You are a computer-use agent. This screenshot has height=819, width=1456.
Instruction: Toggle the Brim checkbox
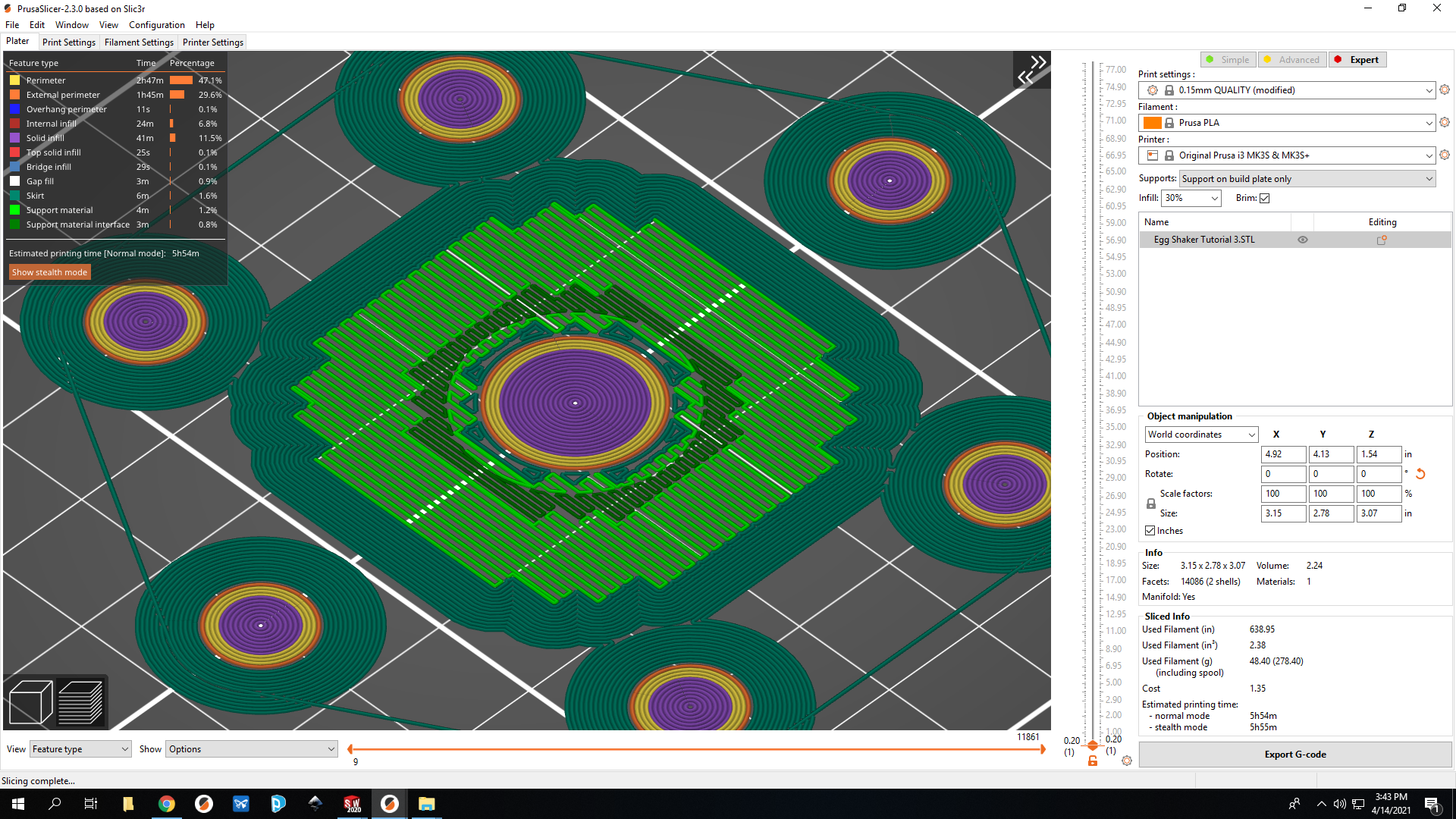[x=1264, y=198]
